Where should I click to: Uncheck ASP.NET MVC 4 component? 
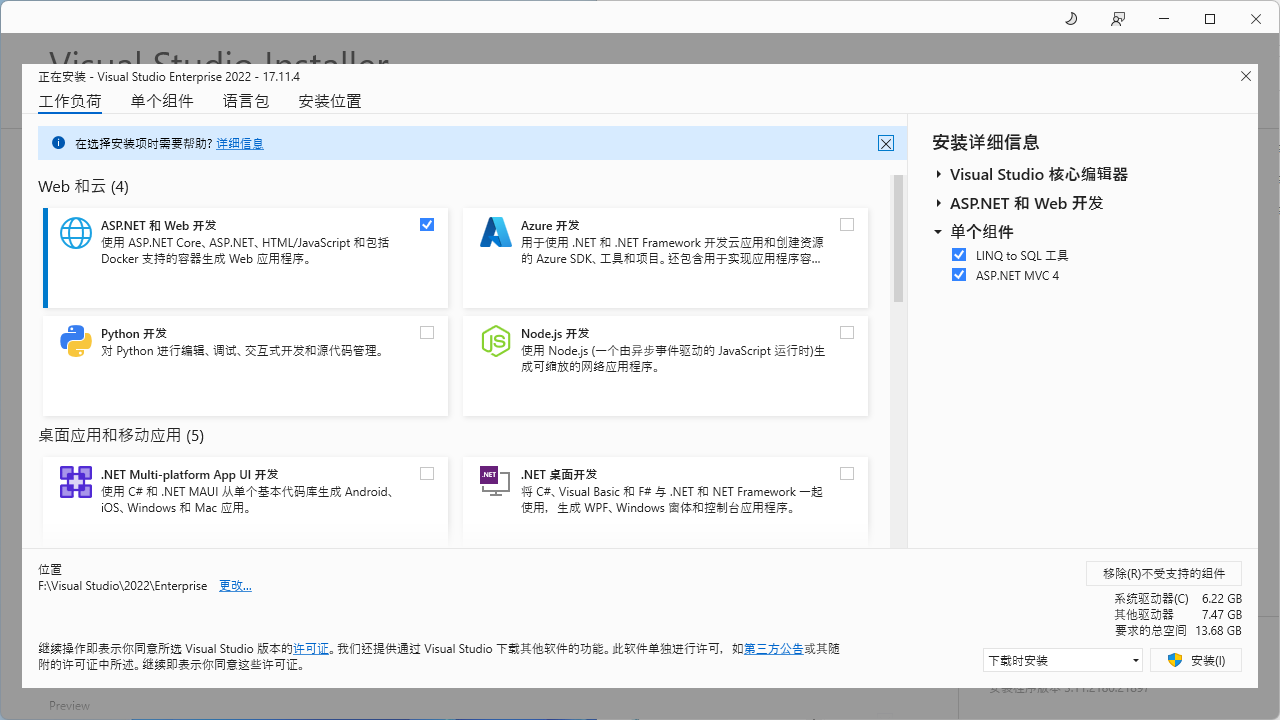960,275
